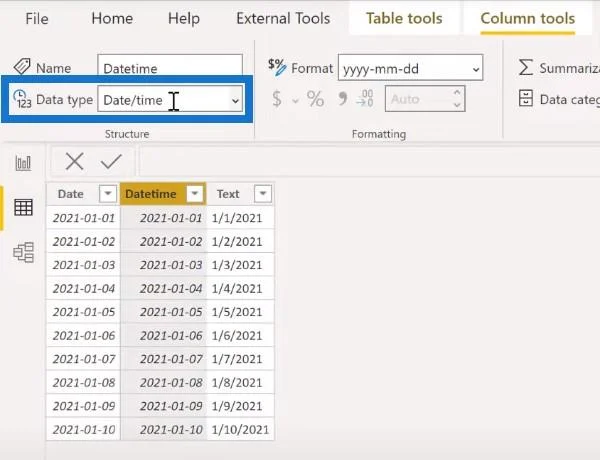The image size is (600, 460).
Task: Increase decimal places with up stepper
Action: click(457, 93)
